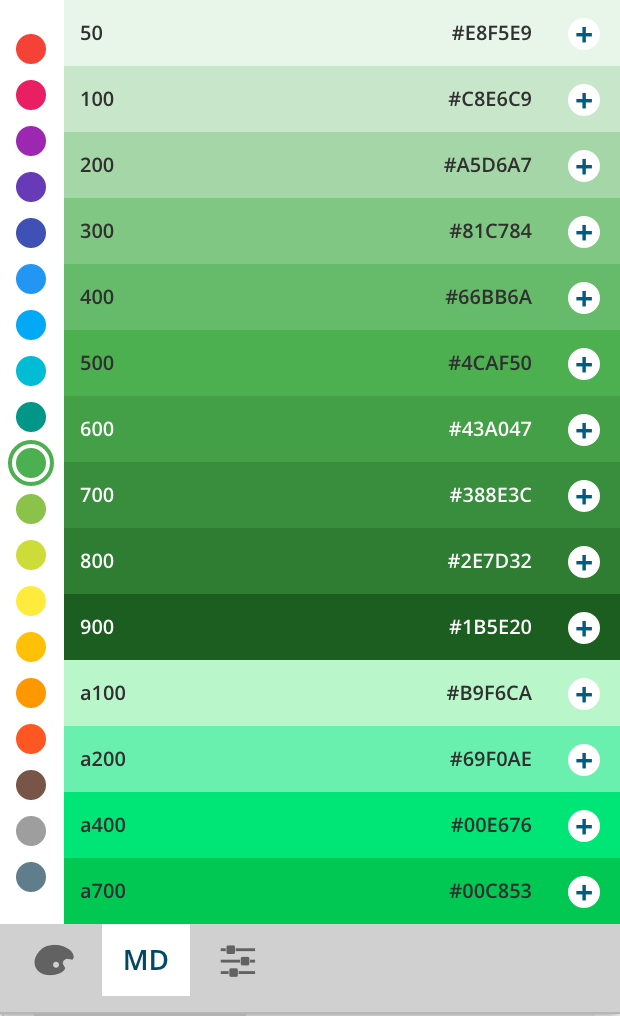
Task: Select the blue grey color dot
Action: point(31,877)
